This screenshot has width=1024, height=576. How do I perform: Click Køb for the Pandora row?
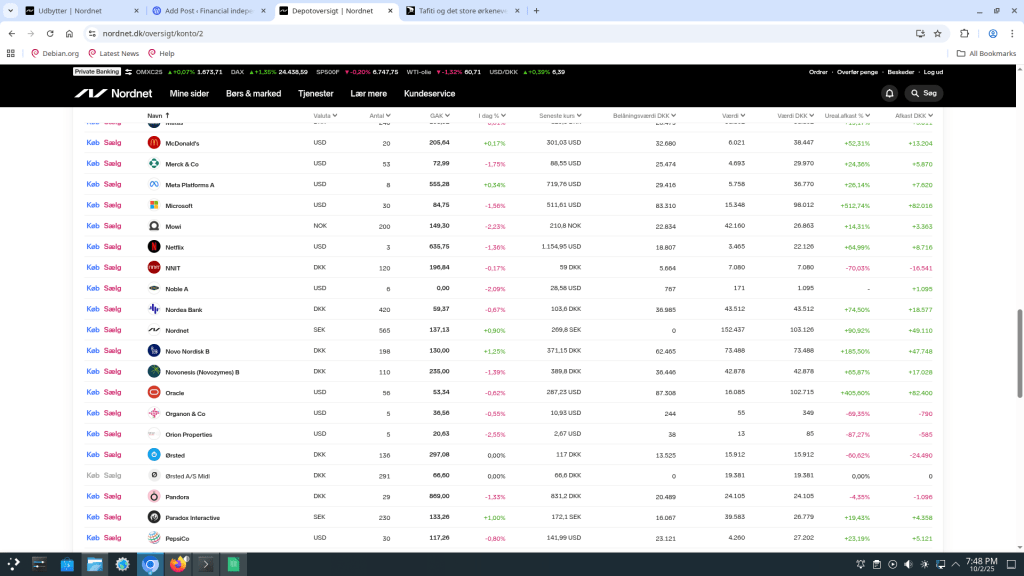(93, 497)
